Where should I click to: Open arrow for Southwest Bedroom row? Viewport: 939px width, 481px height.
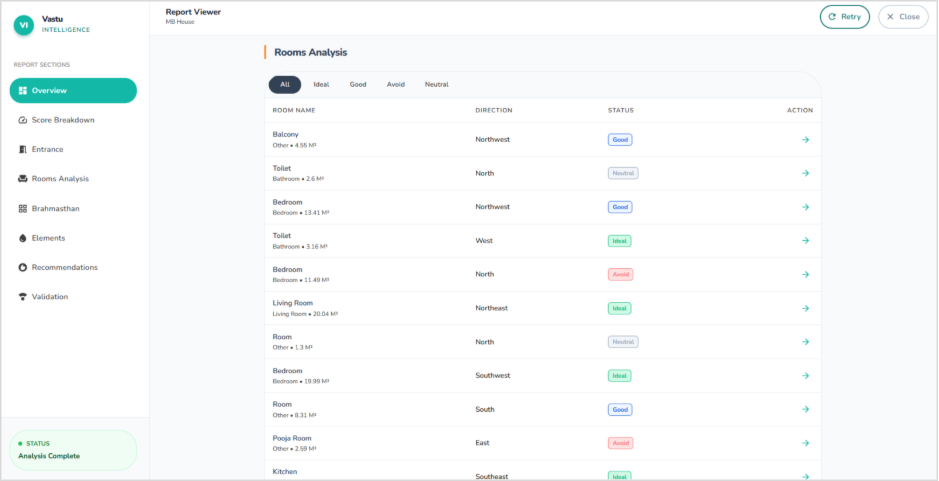[x=805, y=376]
